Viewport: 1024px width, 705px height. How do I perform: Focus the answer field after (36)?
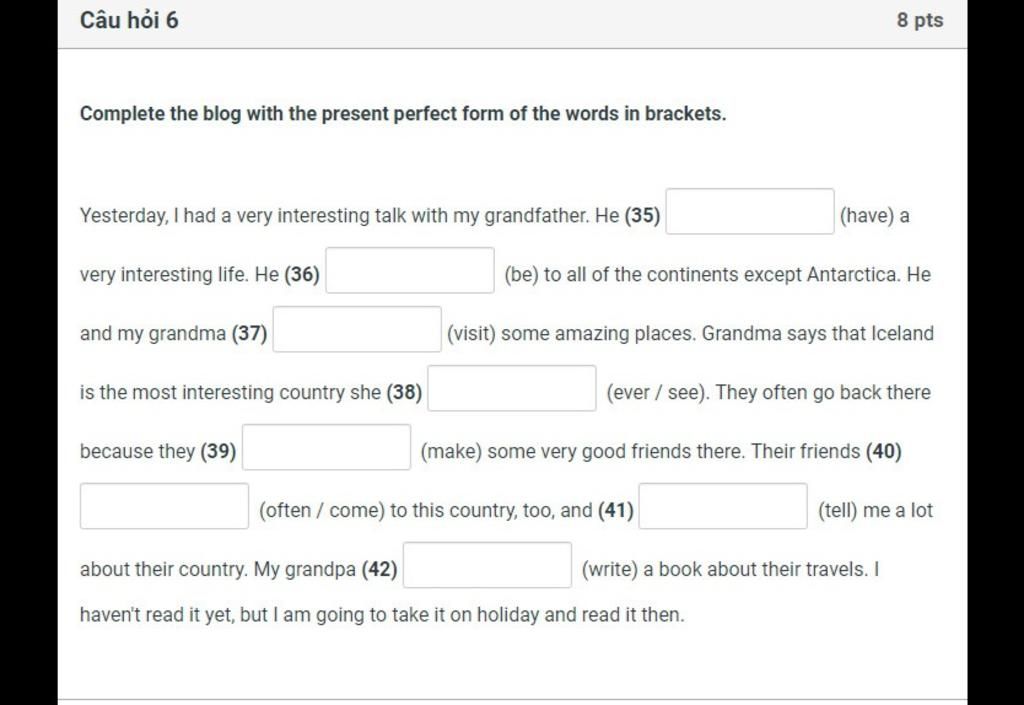click(410, 271)
